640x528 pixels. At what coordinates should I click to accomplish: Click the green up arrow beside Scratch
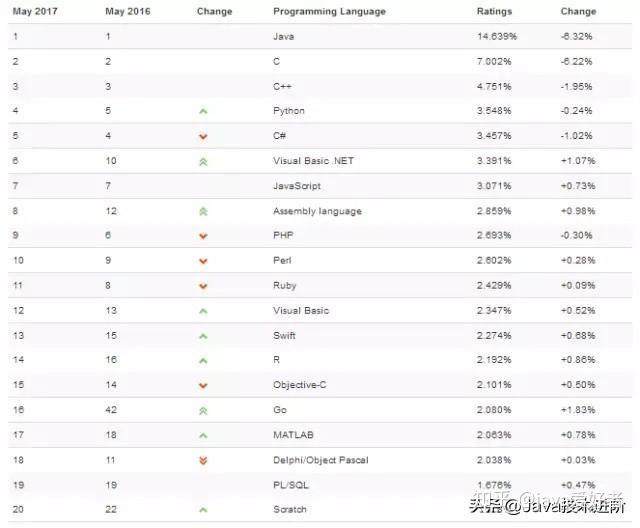pos(203,510)
